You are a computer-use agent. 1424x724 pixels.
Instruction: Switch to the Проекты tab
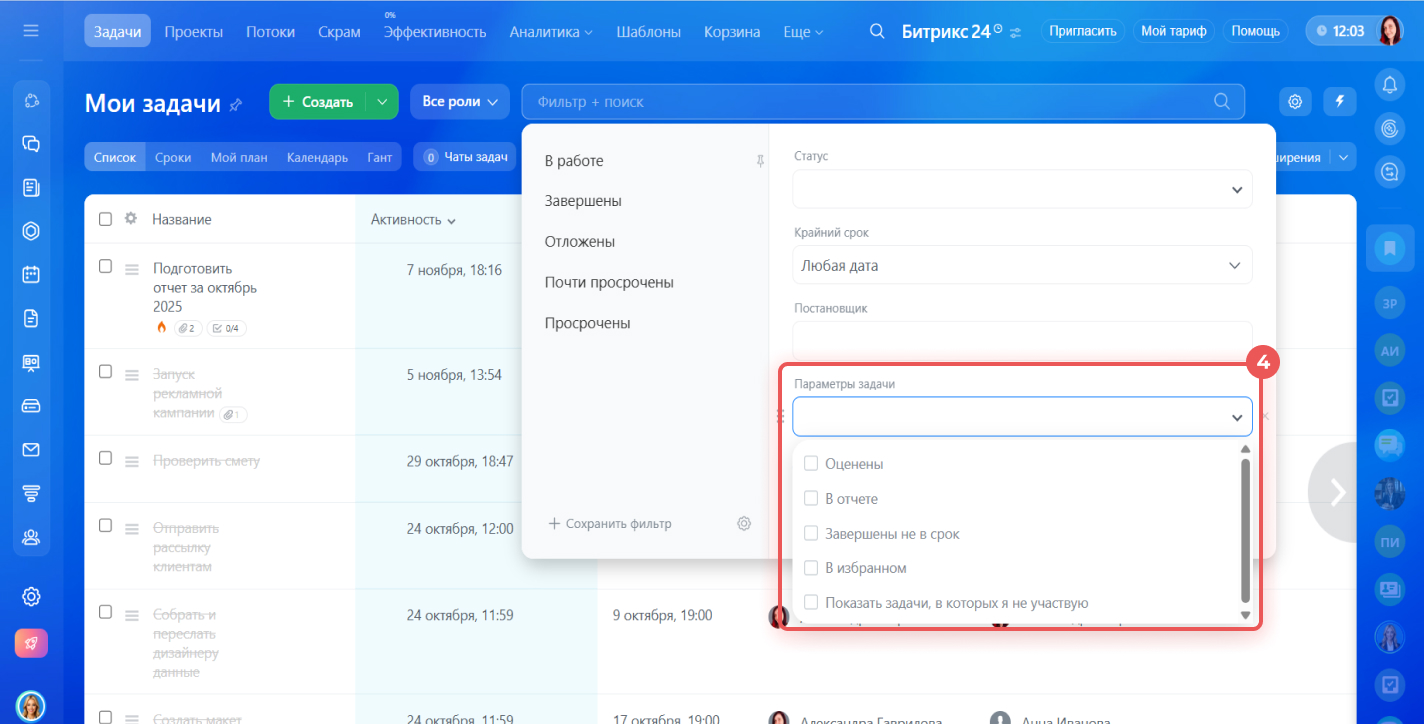tap(194, 31)
